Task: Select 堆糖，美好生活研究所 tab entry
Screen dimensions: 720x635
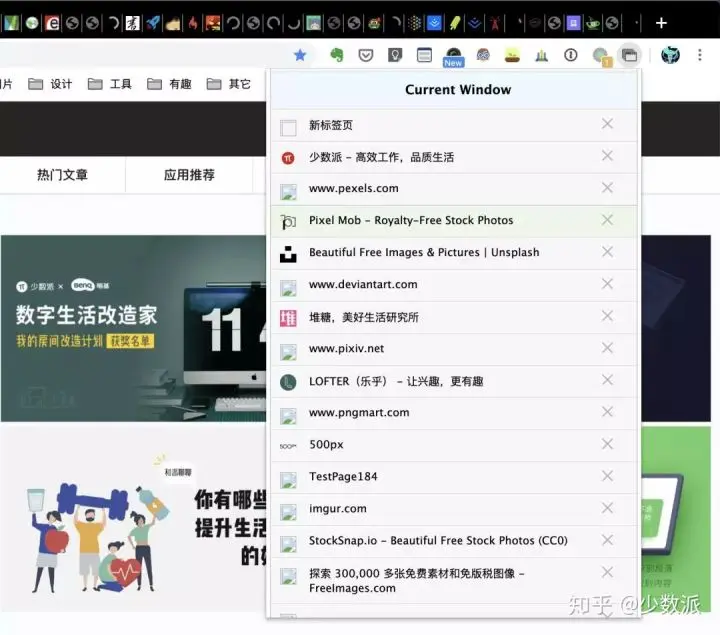Action: (x=454, y=317)
